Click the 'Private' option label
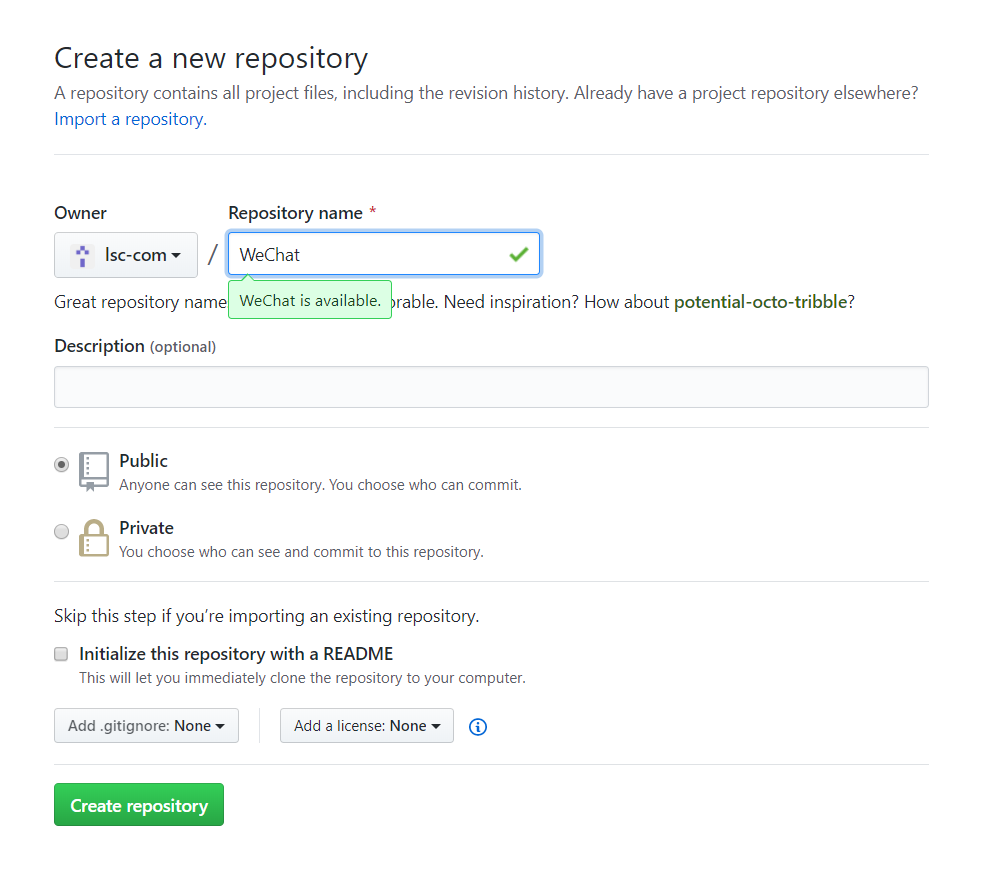The width and height of the screenshot is (1001, 875). (x=146, y=528)
